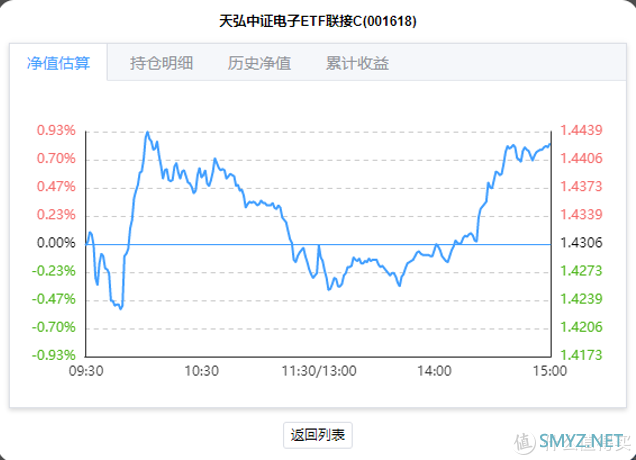Click the 15:00 time label
Image resolution: width=636 pixels, height=460 pixels.
pos(550,371)
